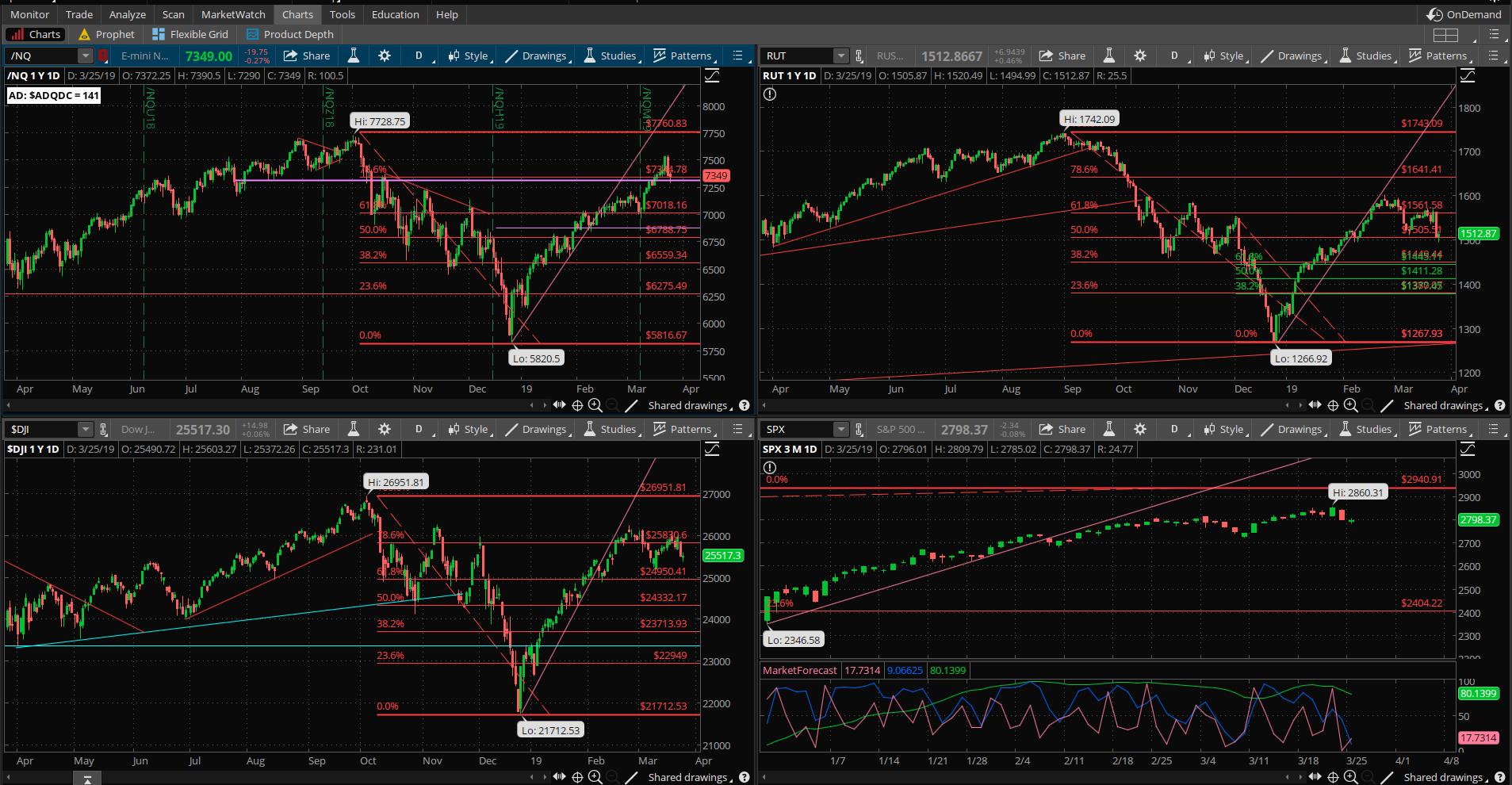The image size is (1512, 785).
Task: Click zoom in magnifier under RUT chart
Action: coord(1350,405)
